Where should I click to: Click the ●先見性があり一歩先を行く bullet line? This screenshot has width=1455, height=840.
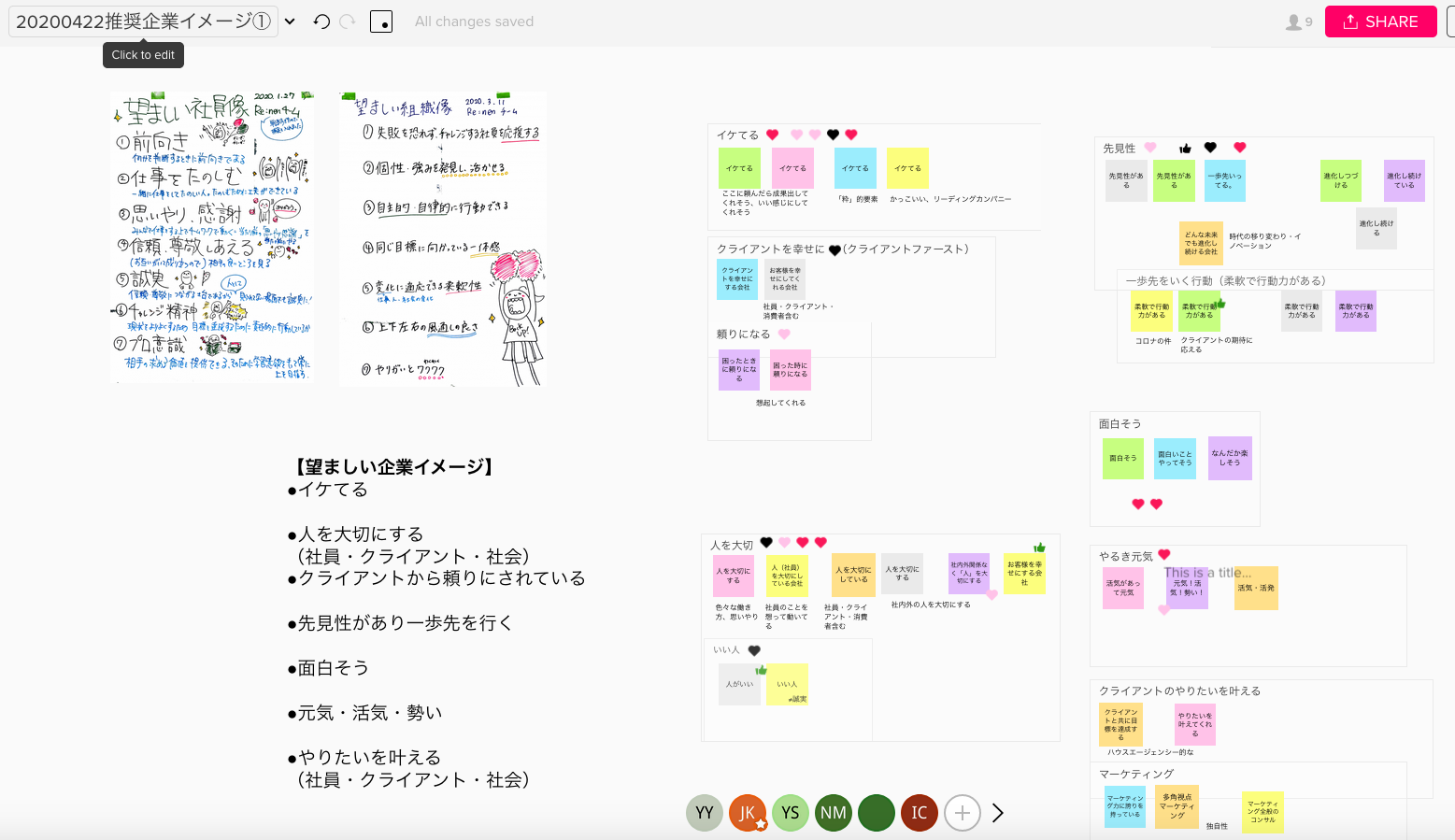(x=400, y=623)
